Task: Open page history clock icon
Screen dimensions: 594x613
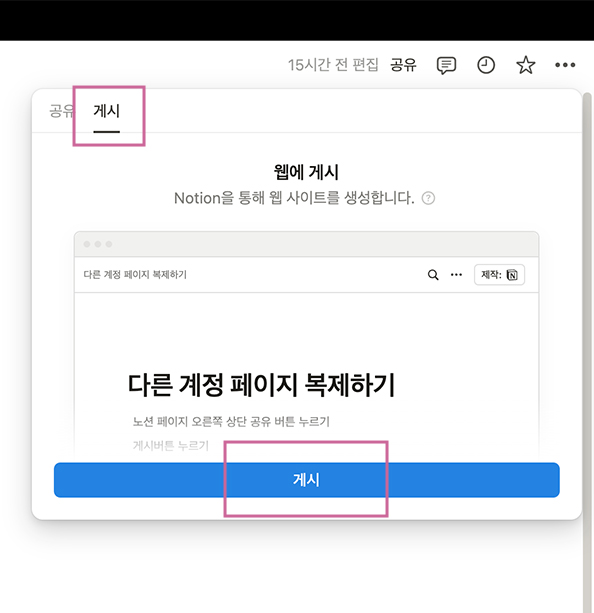Action: [x=486, y=65]
